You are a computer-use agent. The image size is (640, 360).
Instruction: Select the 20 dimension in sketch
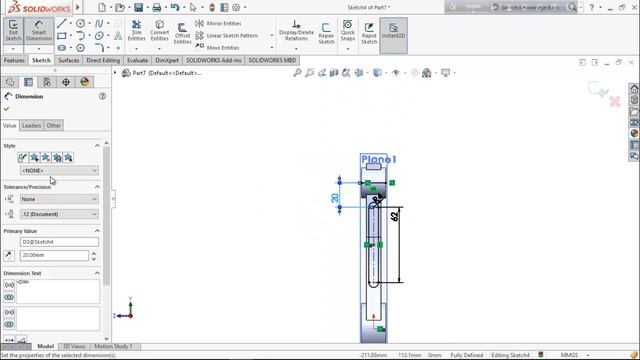[335, 198]
